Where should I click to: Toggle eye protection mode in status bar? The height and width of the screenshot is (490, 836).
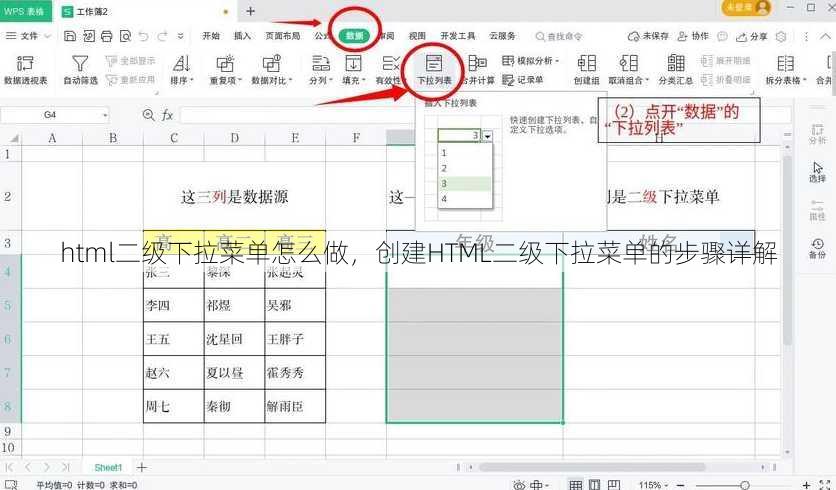(519, 485)
